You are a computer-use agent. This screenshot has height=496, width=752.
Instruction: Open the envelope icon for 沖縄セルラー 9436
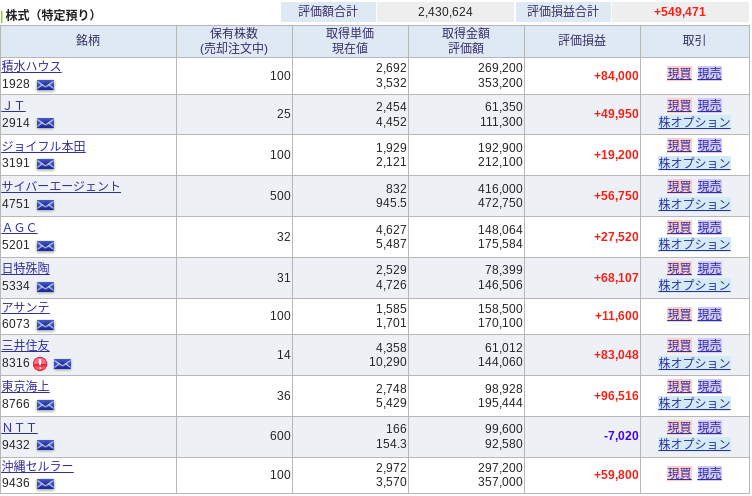click(46, 484)
